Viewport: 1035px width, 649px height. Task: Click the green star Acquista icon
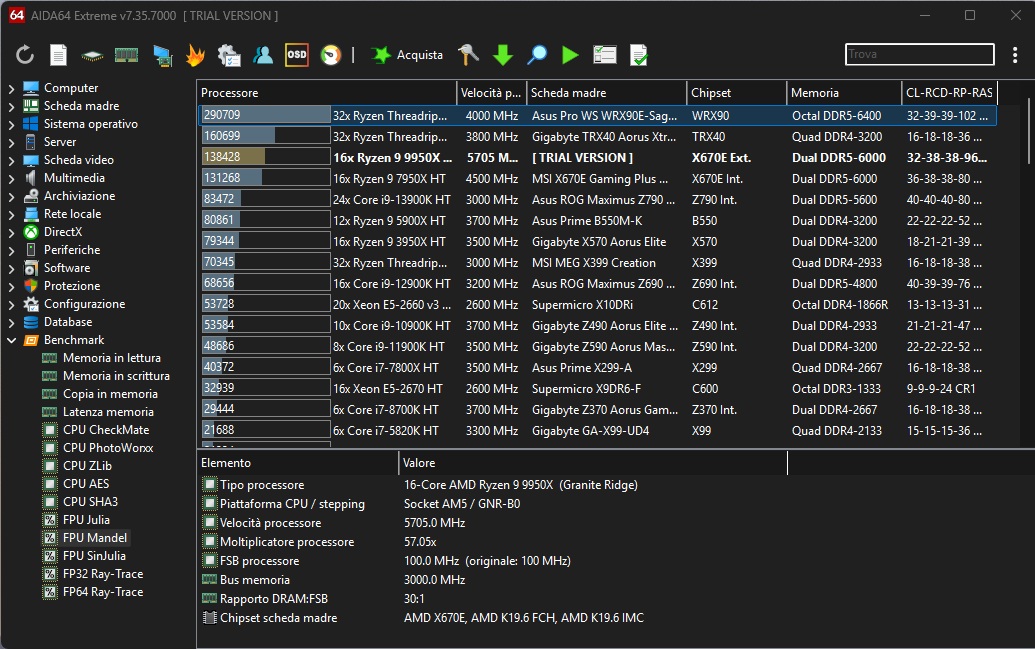[x=381, y=55]
